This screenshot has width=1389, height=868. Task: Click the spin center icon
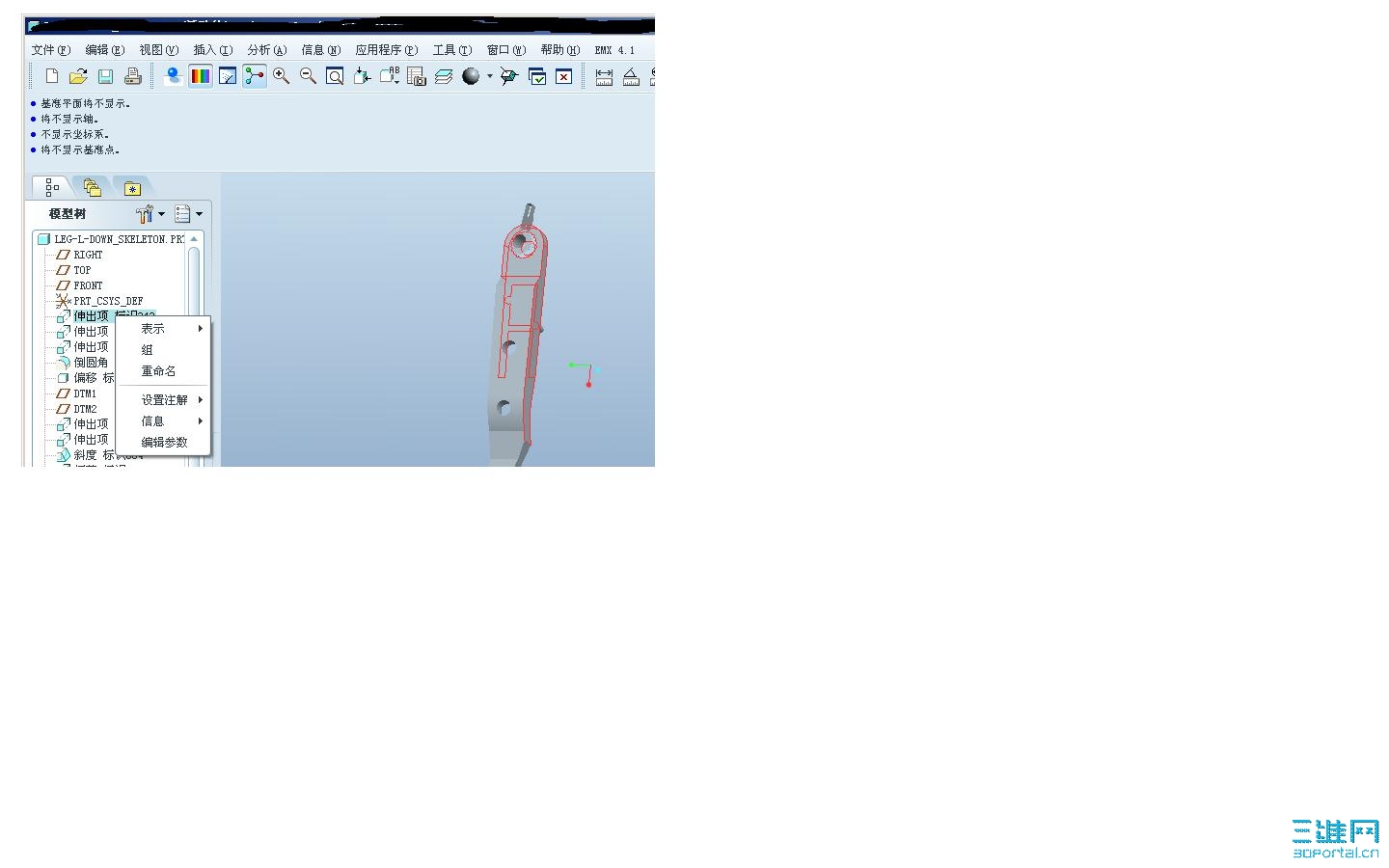point(174,76)
